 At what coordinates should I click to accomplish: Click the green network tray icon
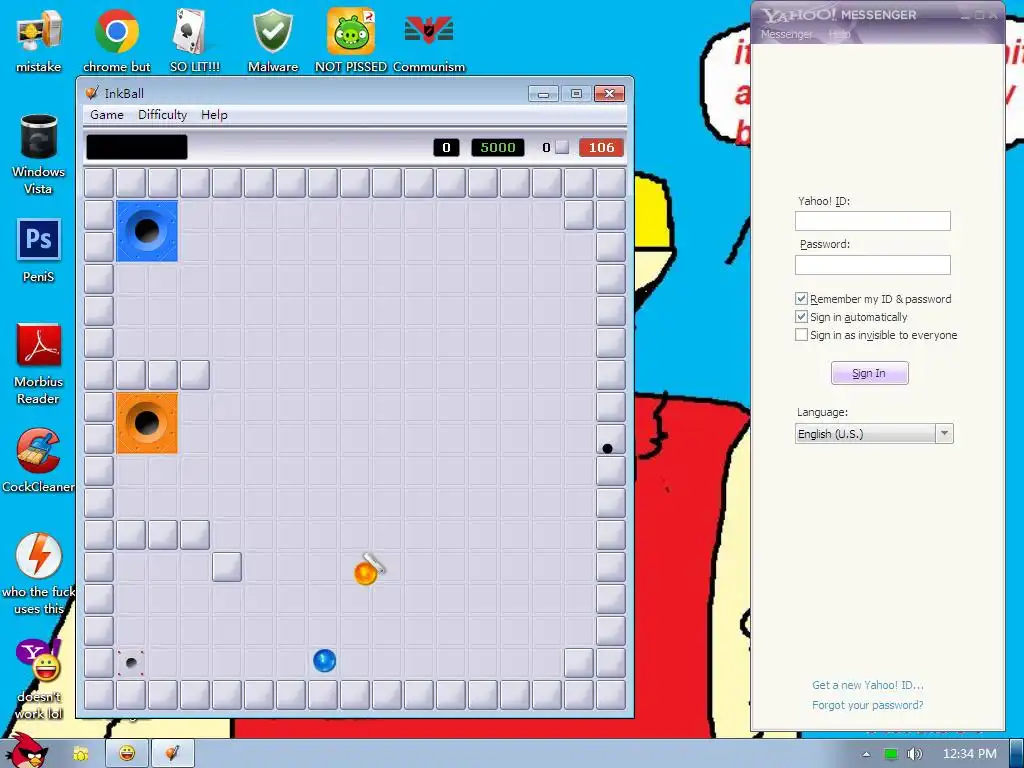coord(891,754)
